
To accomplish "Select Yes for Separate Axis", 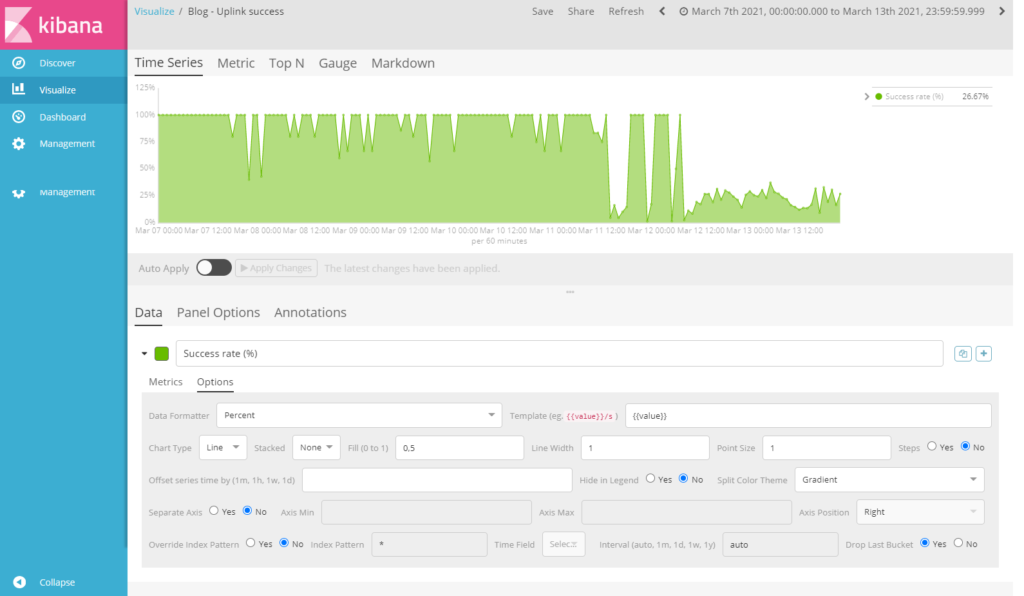I will (214, 510).
